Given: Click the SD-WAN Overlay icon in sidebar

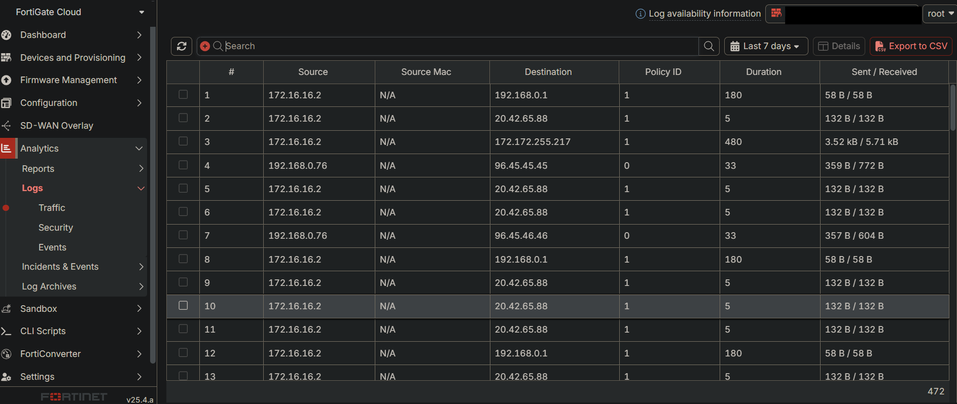Looking at the screenshot, I should [7, 126].
